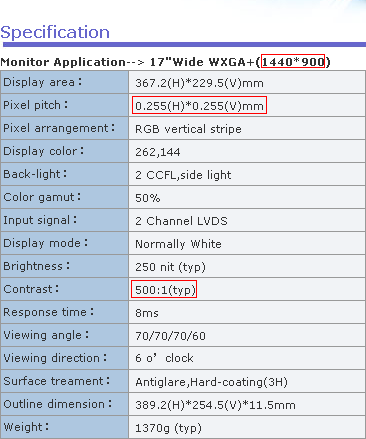Click the 8ms response time value

pyautogui.click(x=147, y=313)
